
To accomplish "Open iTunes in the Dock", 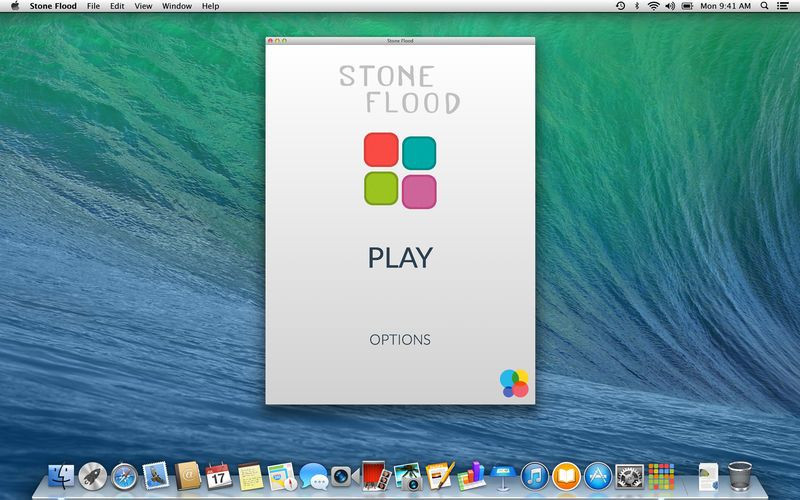I will [x=535, y=477].
